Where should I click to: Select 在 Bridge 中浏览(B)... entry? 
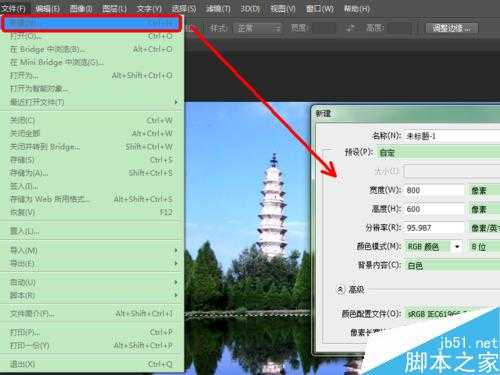[x=92, y=49]
